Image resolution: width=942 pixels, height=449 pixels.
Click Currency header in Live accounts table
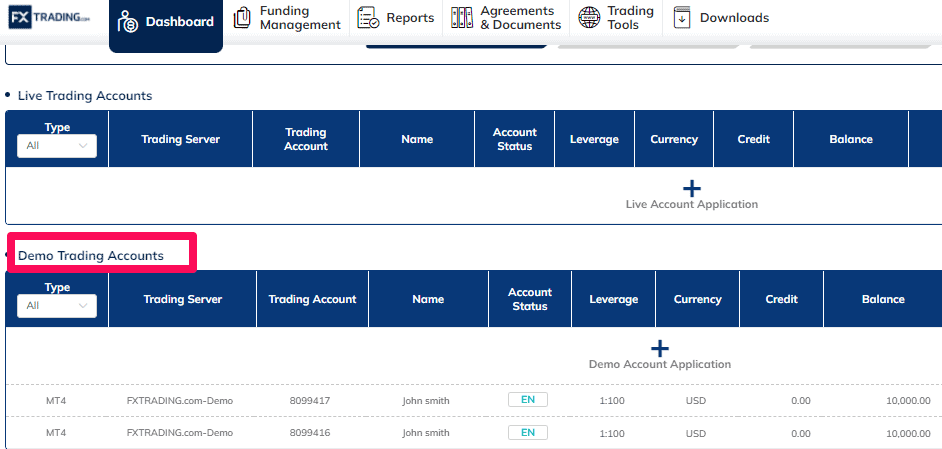[x=673, y=139]
